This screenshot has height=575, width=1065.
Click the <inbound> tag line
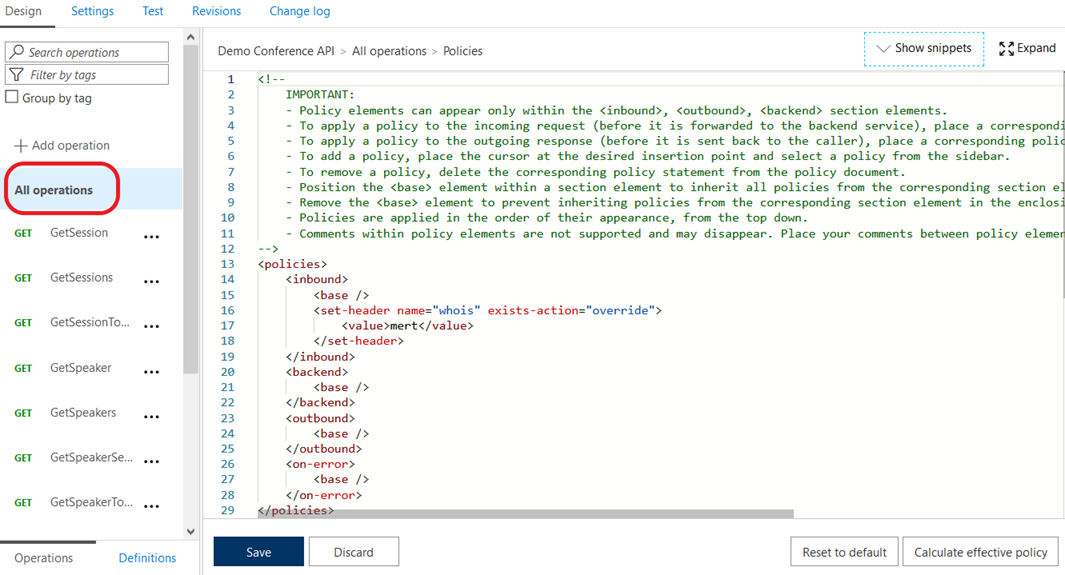[317, 280]
